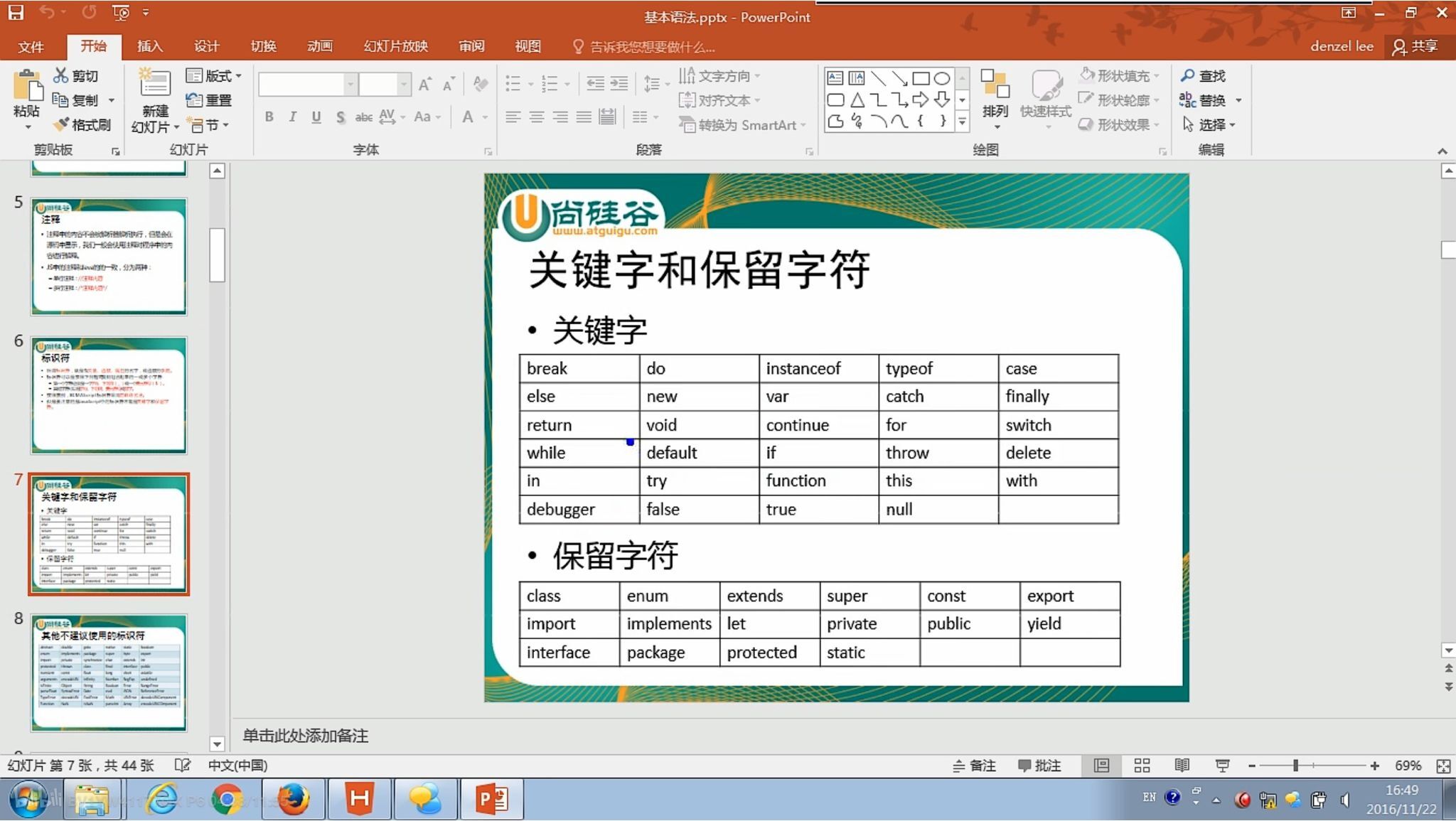Switch to Slide Sorter view icon
This screenshot has width=1456, height=821.
coord(1142,766)
